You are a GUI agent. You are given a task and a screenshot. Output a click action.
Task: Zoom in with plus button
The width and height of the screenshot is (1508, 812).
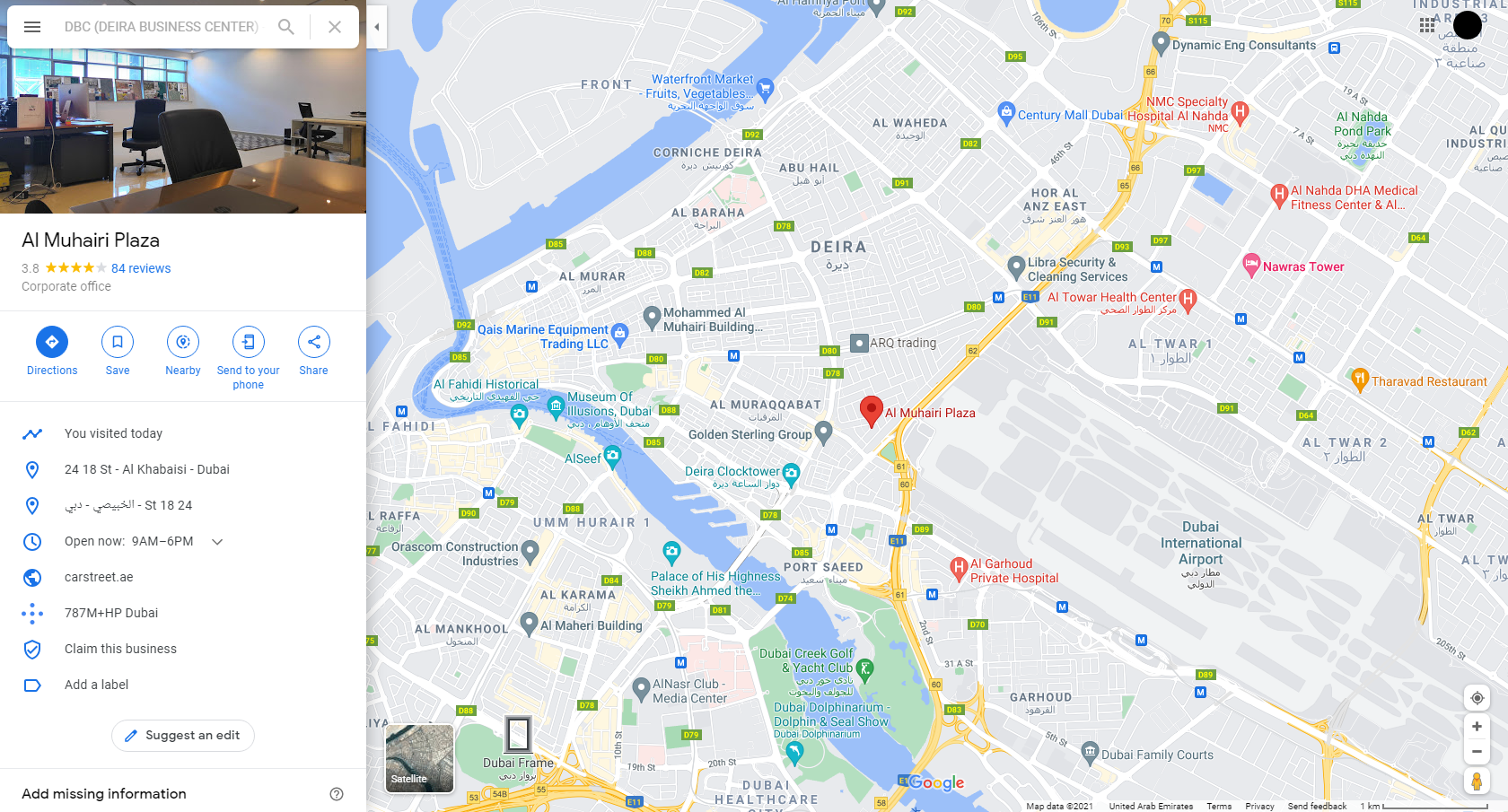[x=1477, y=727]
